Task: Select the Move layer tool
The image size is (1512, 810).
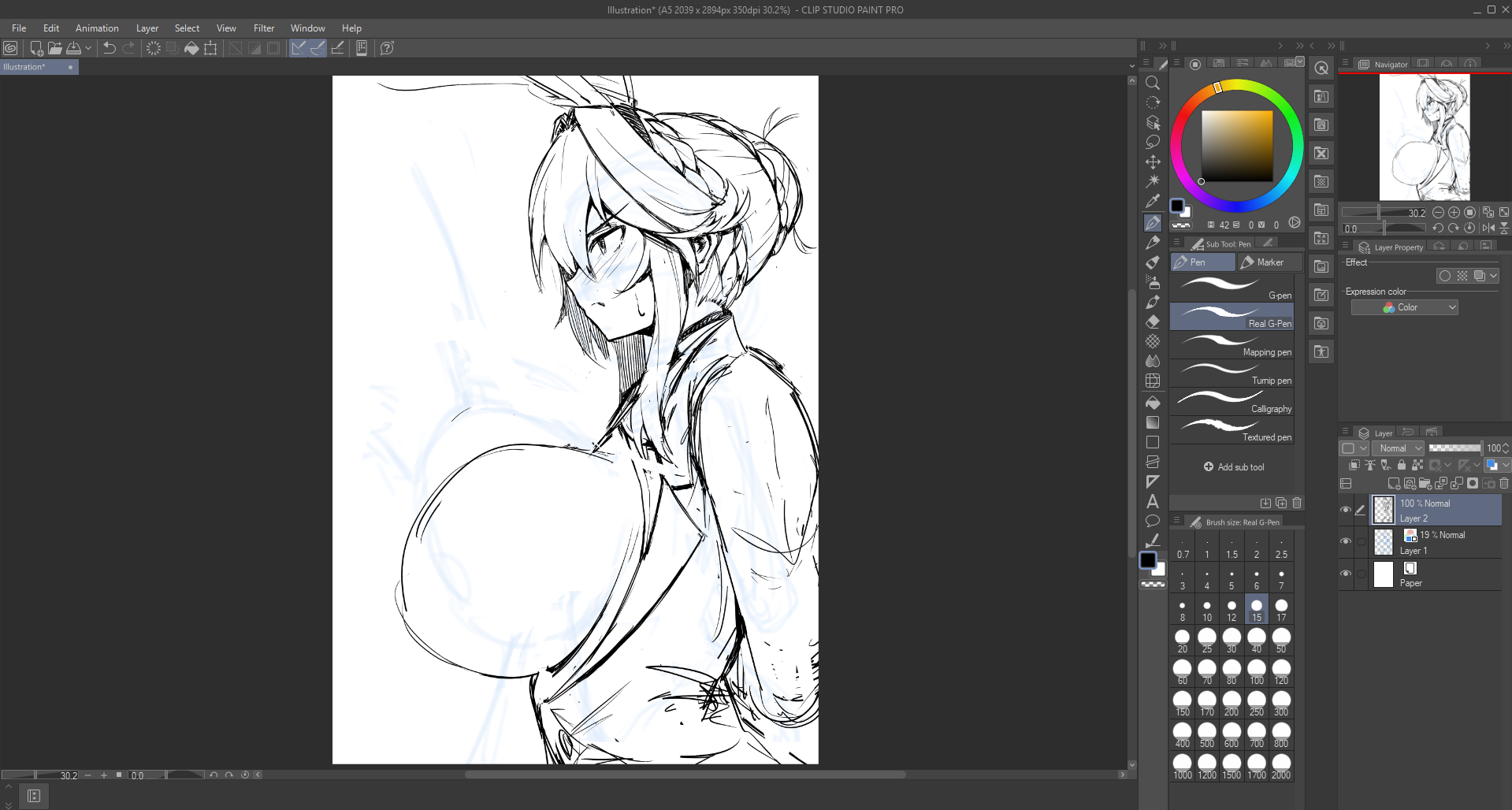Action: (1153, 162)
